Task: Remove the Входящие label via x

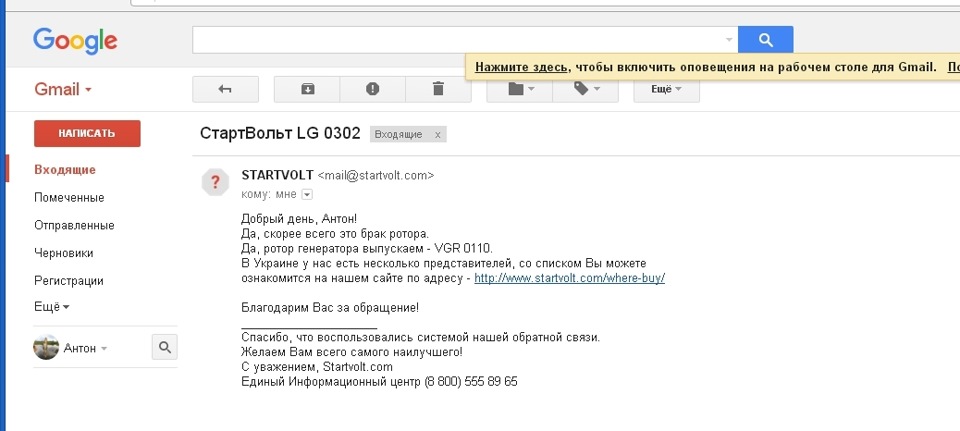Action: [x=437, y=135]
